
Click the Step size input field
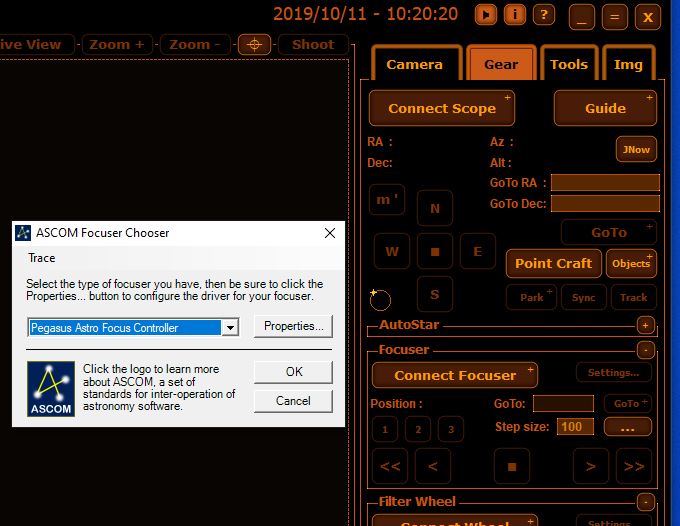point(575,427)
